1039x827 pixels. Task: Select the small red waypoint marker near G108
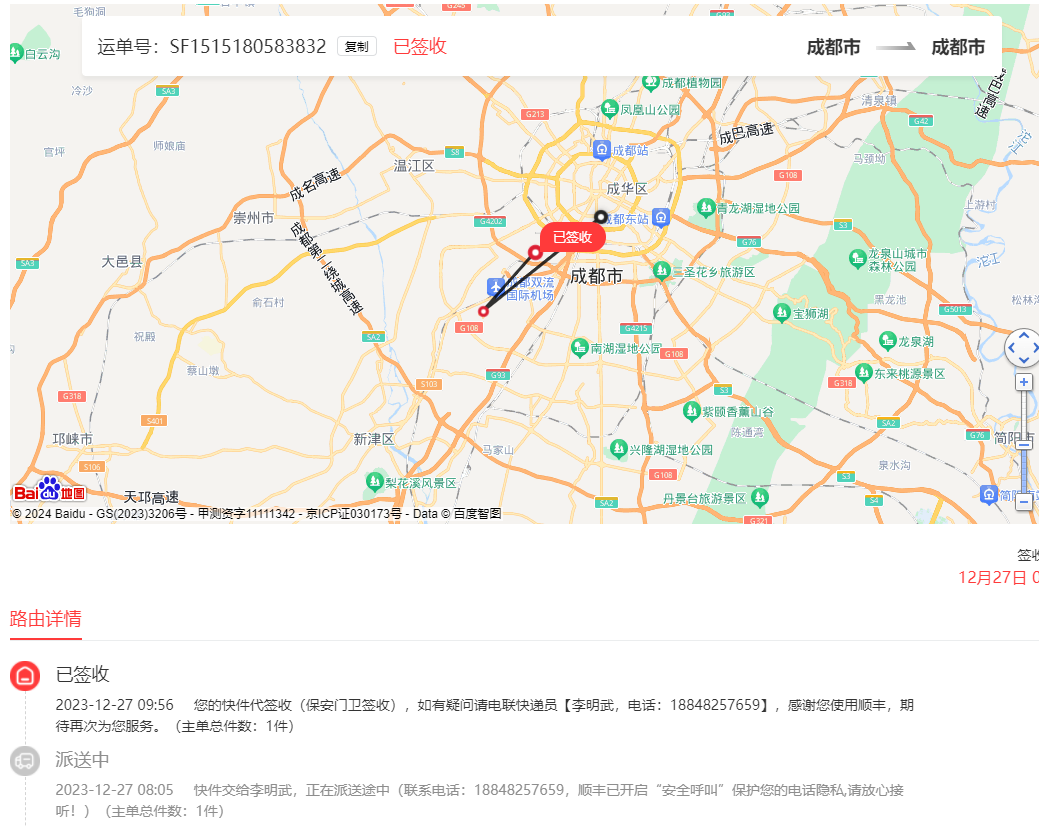pos(484,311)
